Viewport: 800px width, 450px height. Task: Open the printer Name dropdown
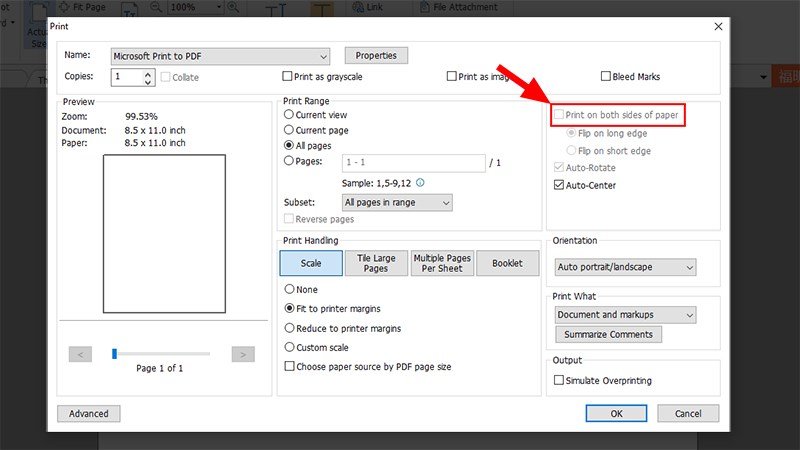[221, 56]
